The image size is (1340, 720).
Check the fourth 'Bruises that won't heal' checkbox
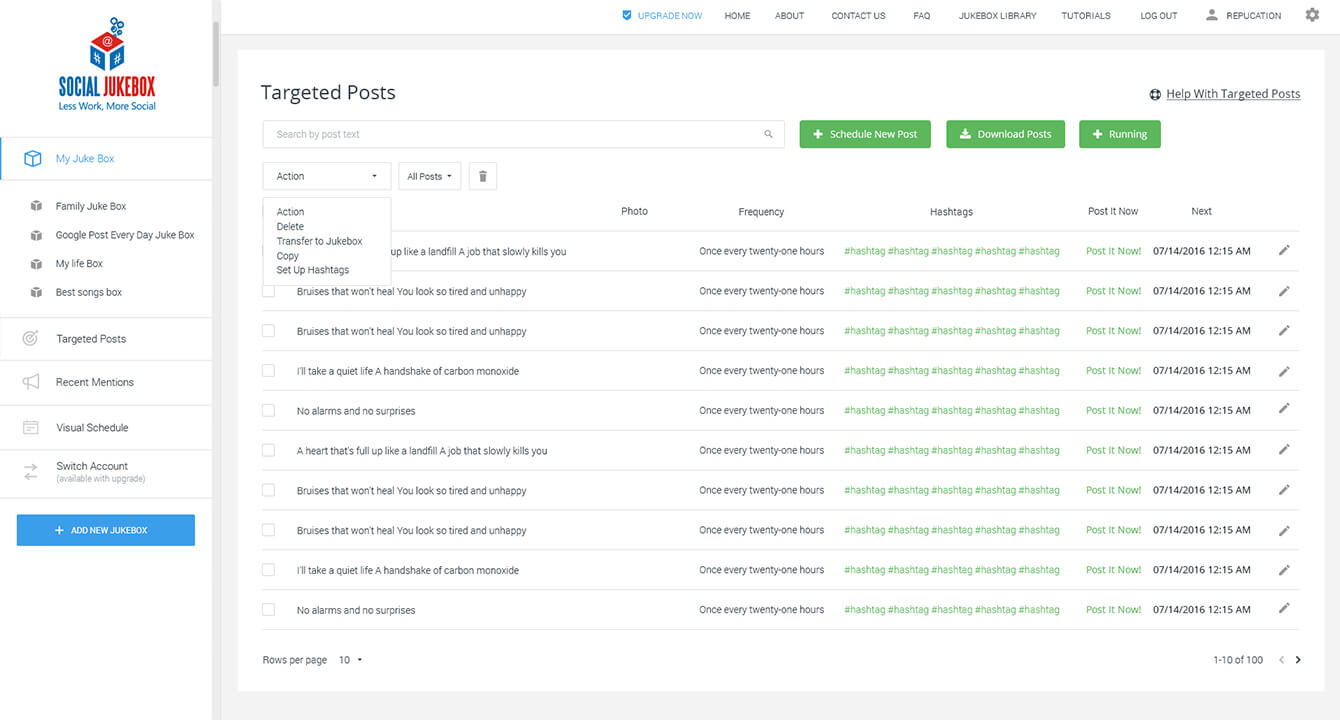[268, 530]
